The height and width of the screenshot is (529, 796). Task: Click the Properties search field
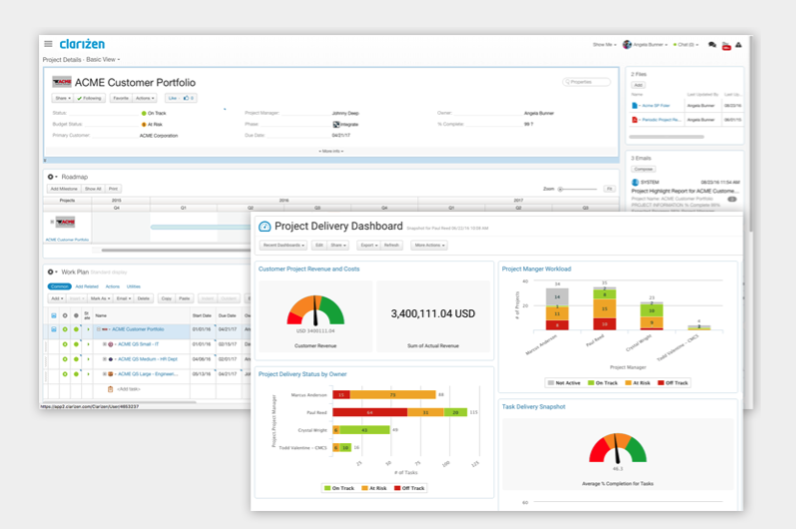click(588, 81)
